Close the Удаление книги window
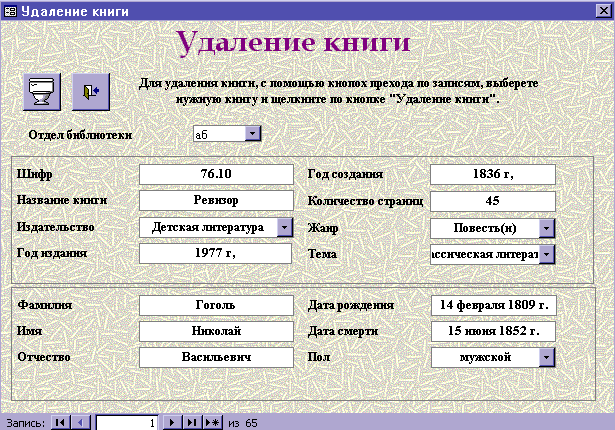Image resolution: width=615 pixels, height=430 pixels. (604, 11)
